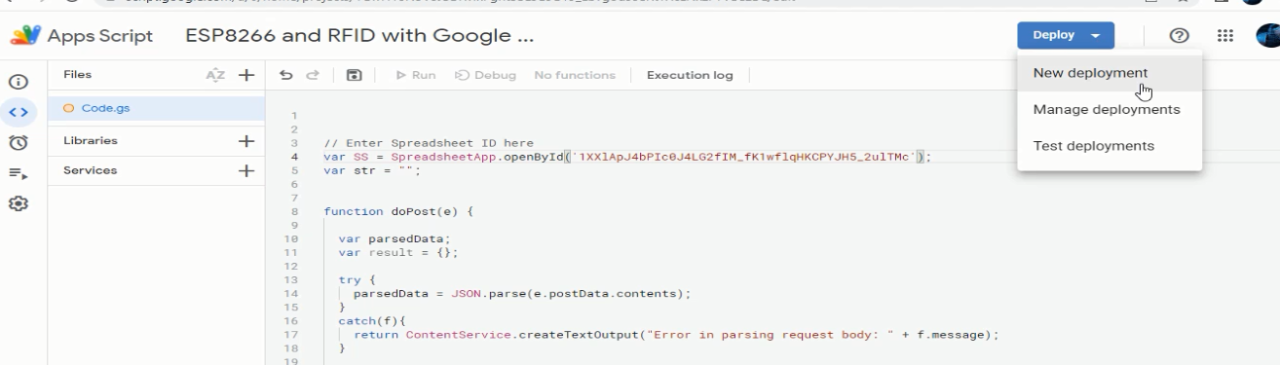Click the Apps Script logo

coord(24,36)
